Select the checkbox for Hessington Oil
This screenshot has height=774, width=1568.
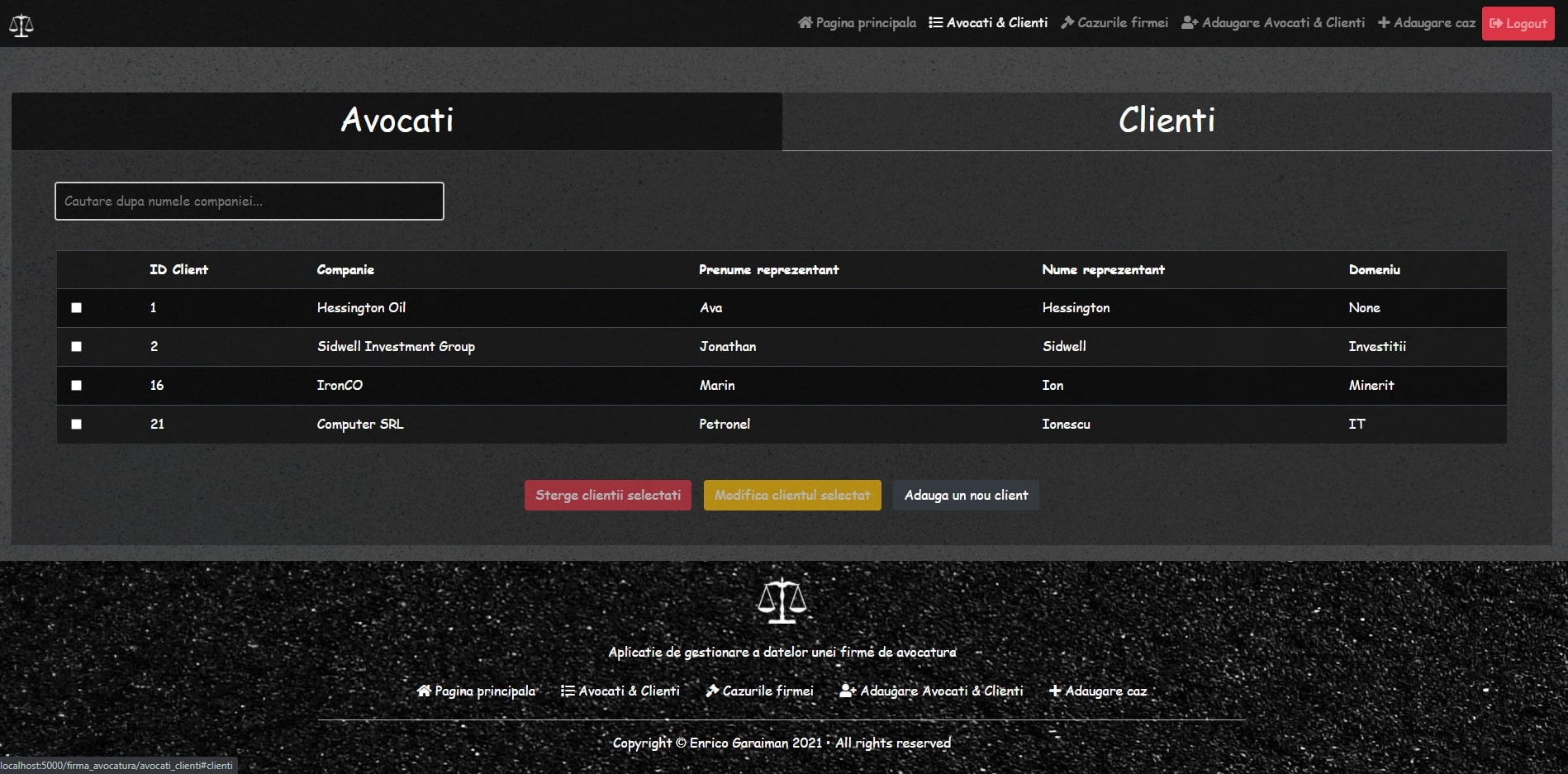point(77,308)
